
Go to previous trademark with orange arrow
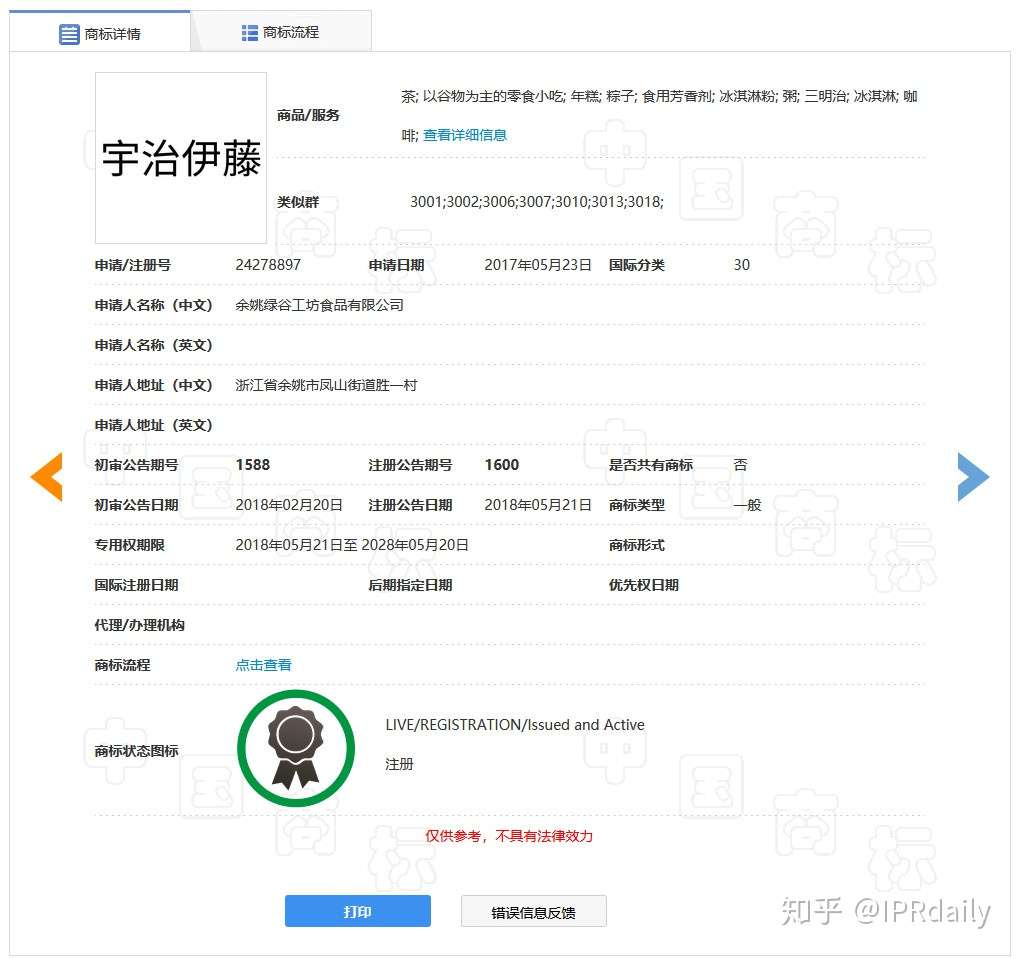point(46,477)
